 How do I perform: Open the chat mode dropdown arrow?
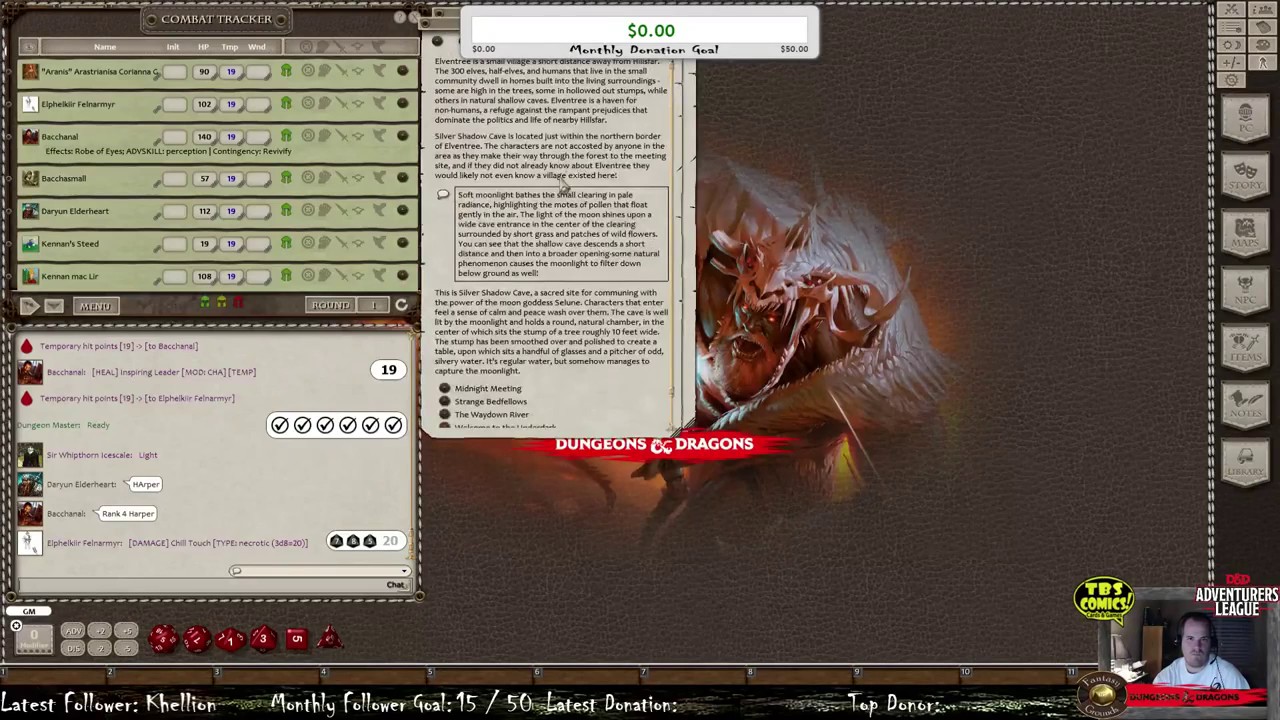tap(404, 571)
